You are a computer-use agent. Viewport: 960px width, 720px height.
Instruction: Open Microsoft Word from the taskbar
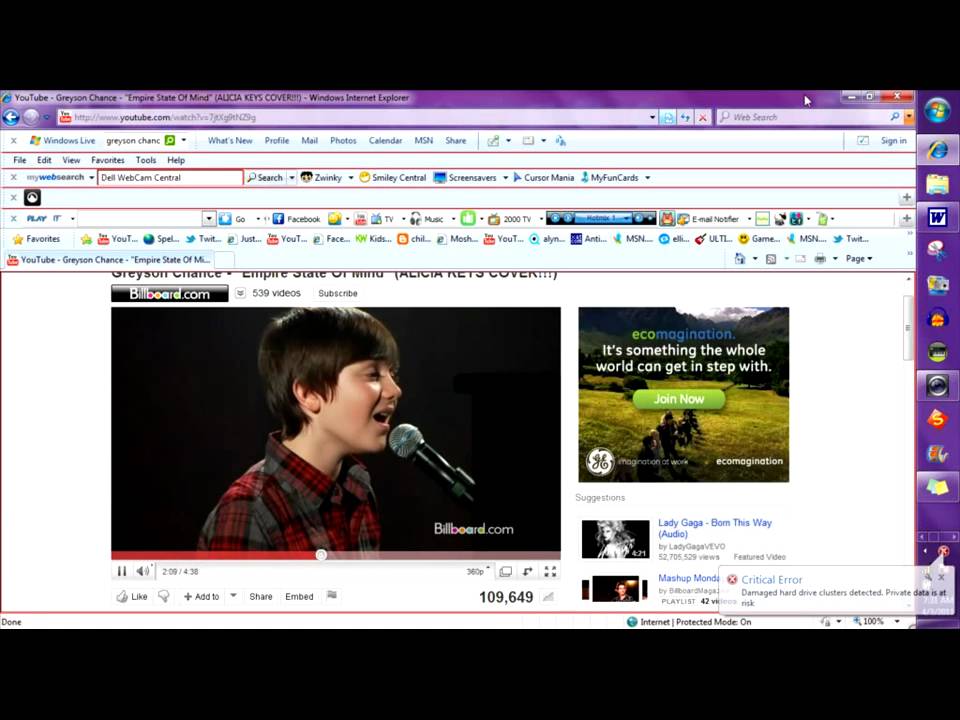coord(937,217)
